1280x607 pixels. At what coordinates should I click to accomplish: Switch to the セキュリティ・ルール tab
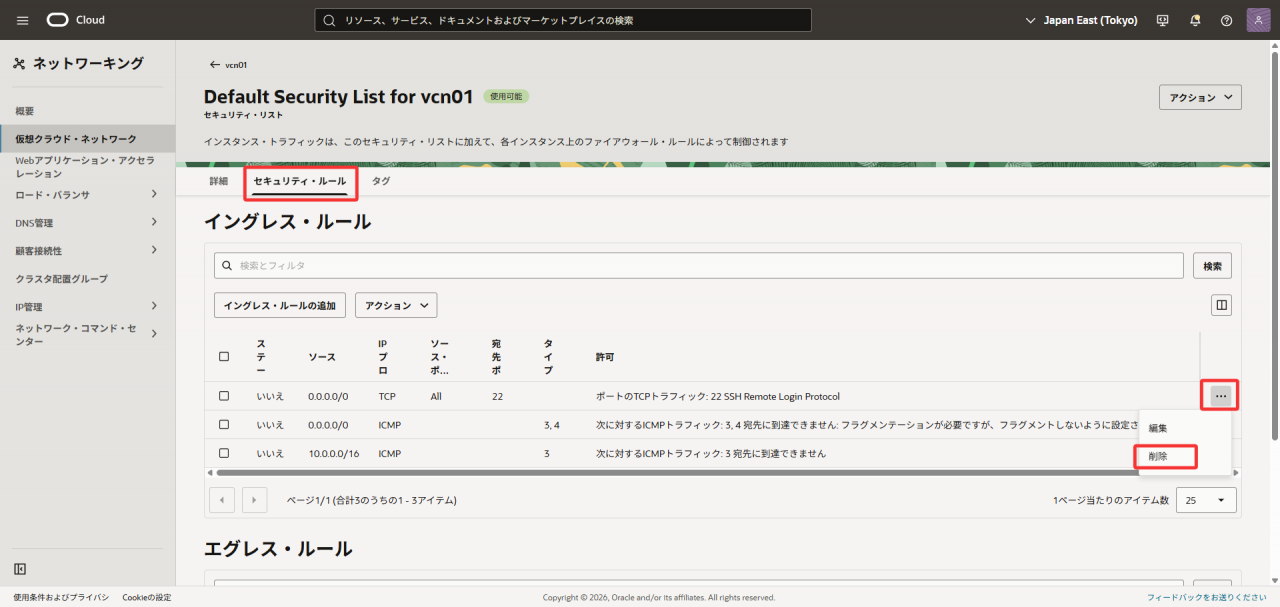[x=300, y=181]
